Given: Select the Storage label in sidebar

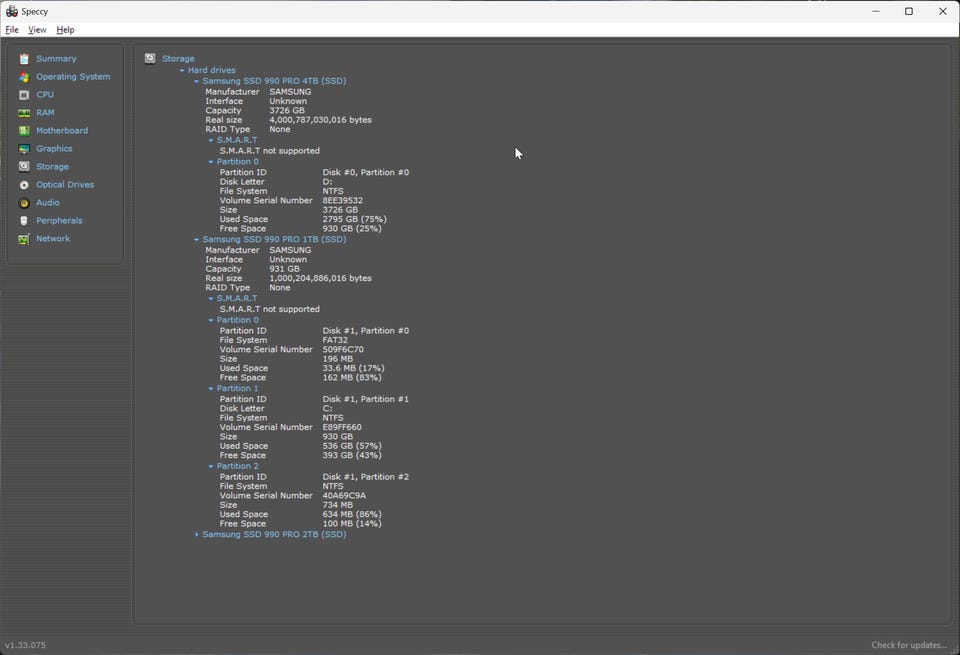Looking at the screenshot, I should click(52, 167).
